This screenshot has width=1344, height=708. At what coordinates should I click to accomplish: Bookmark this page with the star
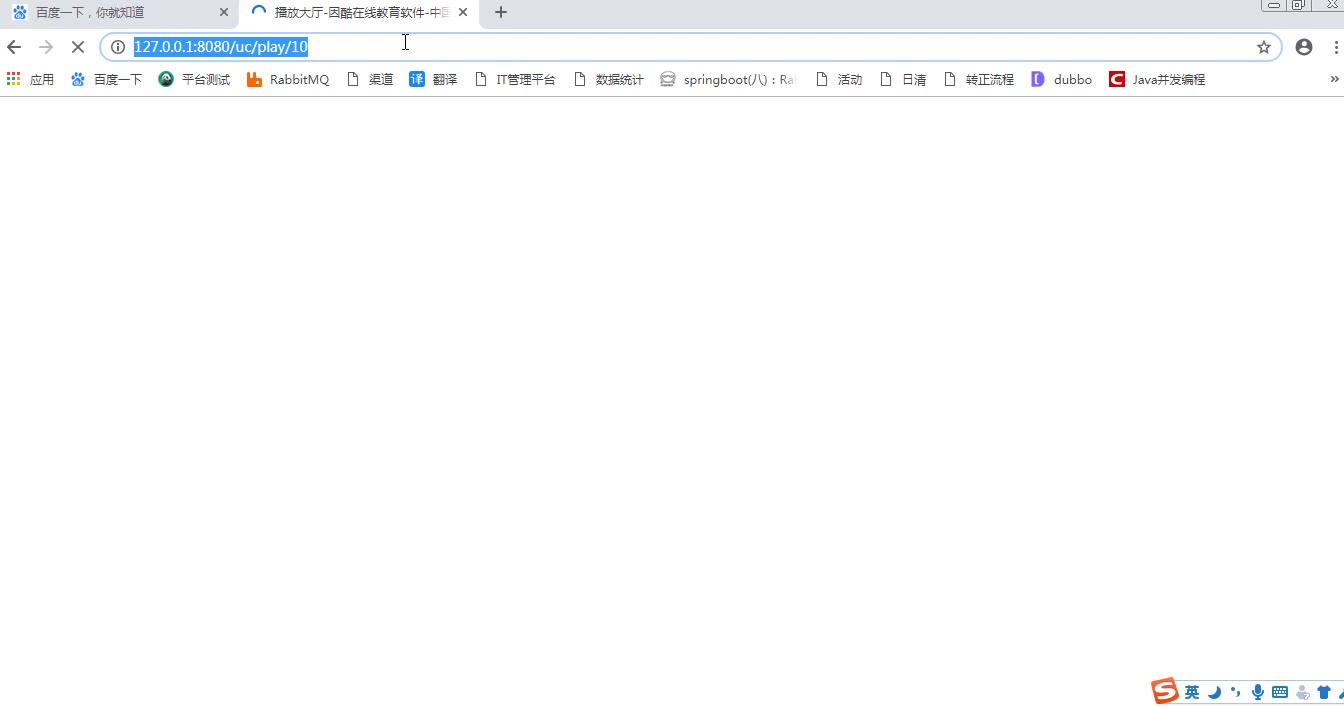1264,47
